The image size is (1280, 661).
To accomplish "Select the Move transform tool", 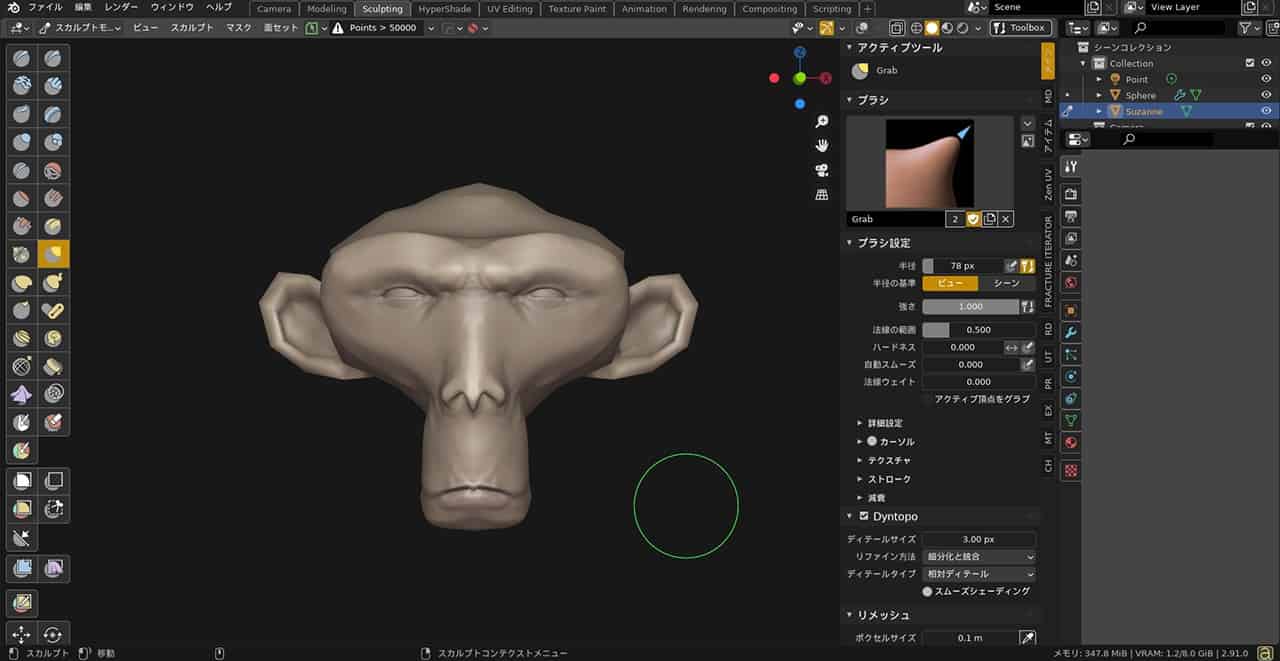I will [x=22, y=634].
